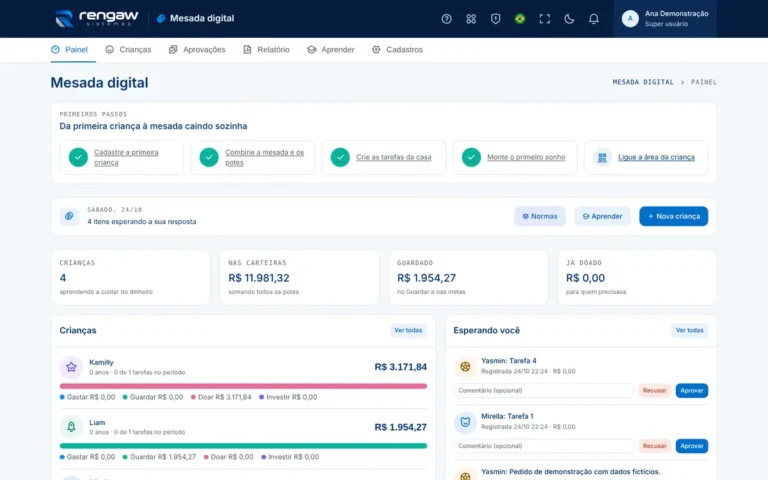Open notifications bell icon
The height and width of the screenshot is (480, 768).
tap(593, 19)
